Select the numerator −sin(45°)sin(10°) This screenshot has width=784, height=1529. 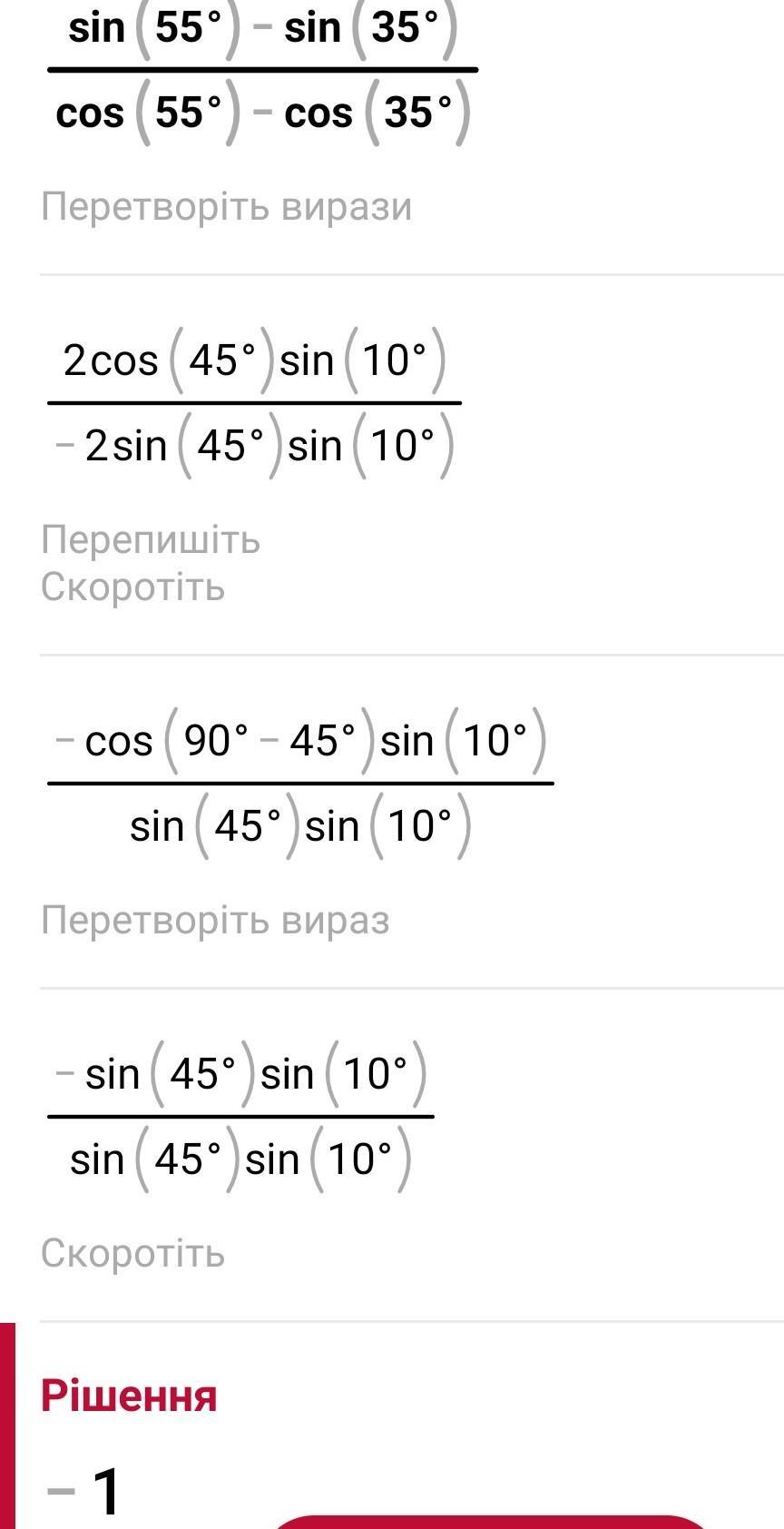240,1075
